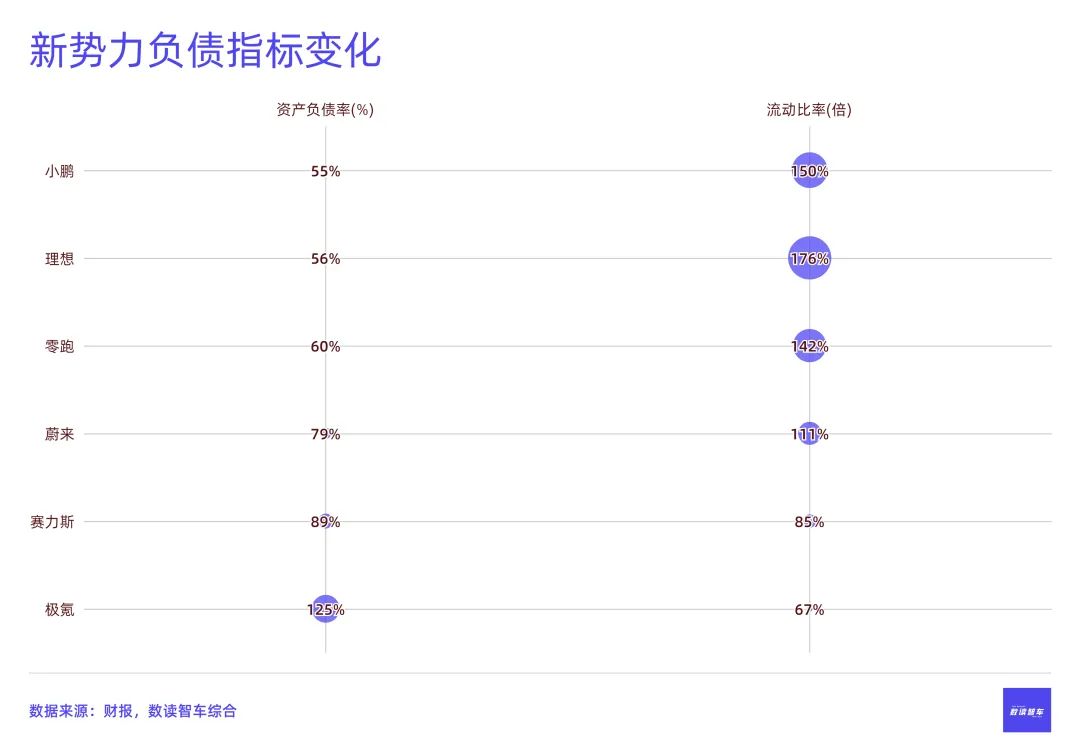Click the 176% bubble for 理想

(809, 259)
